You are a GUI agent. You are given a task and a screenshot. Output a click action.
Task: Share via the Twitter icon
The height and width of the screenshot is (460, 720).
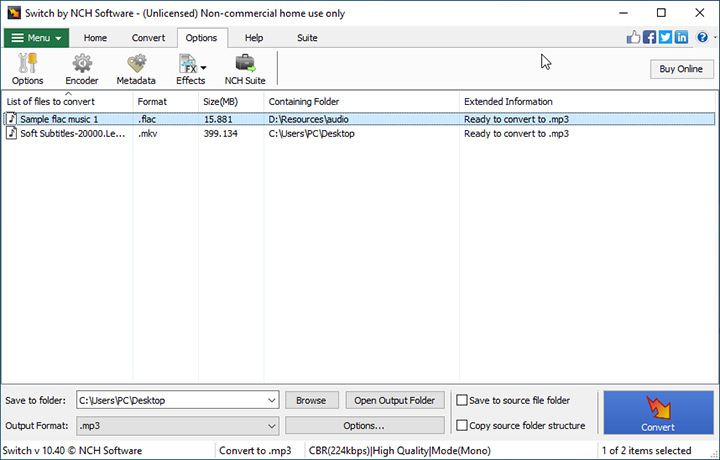point(665,37)
